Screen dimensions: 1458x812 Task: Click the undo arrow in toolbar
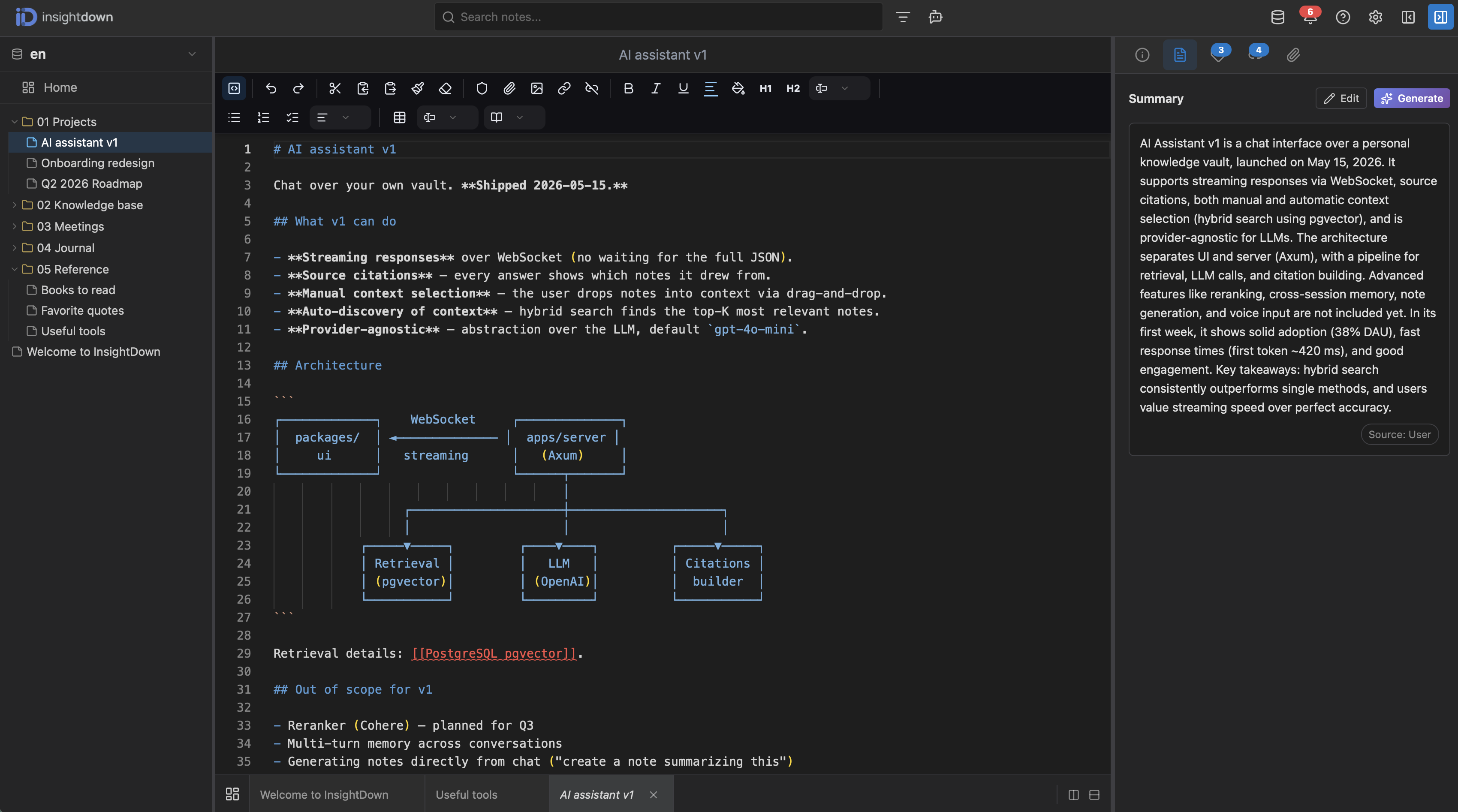tap(271, 88)
